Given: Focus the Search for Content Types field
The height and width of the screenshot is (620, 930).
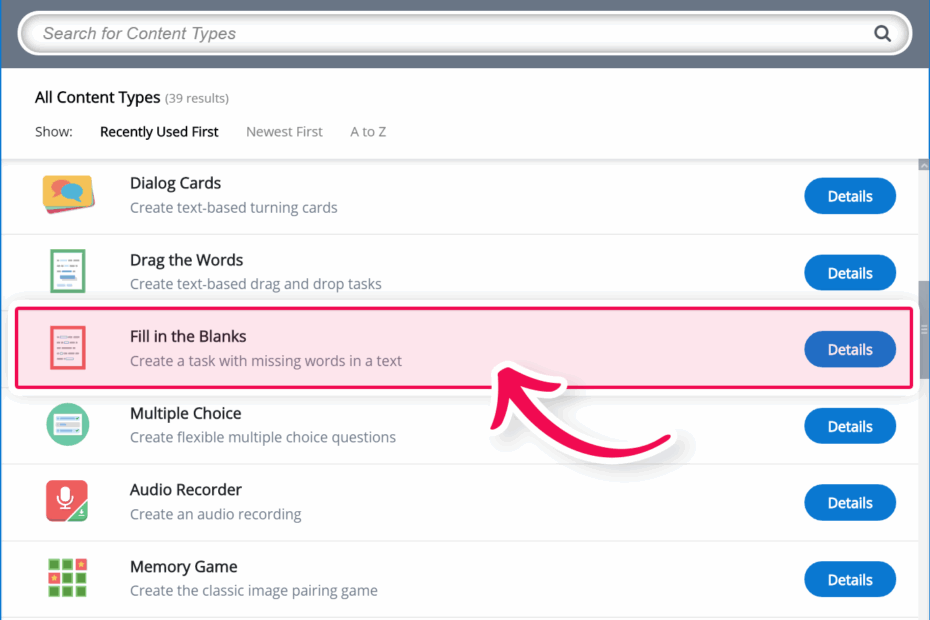Looking at the screenshot, I should coord(451,34).
